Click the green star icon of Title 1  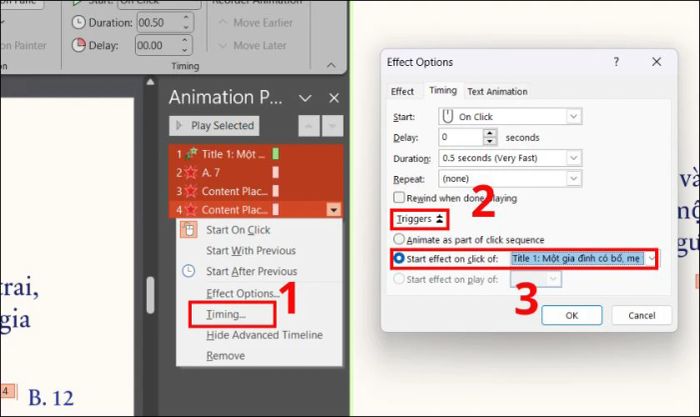[x=191, y=154]
